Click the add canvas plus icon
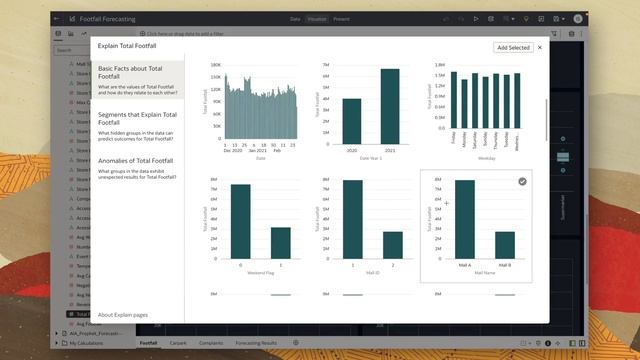Screen dimensions: 640x360 (296, 343)
